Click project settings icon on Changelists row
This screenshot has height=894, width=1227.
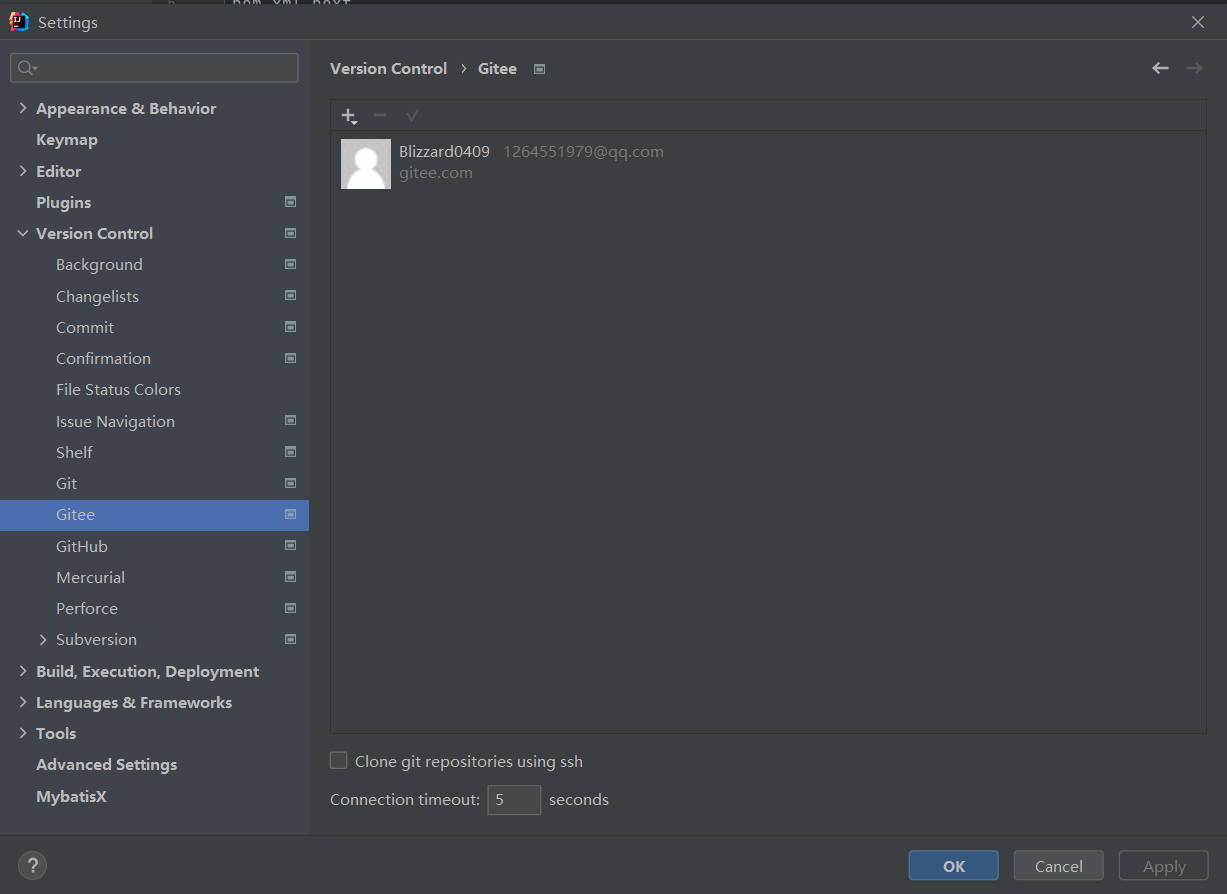coord(290,296)
